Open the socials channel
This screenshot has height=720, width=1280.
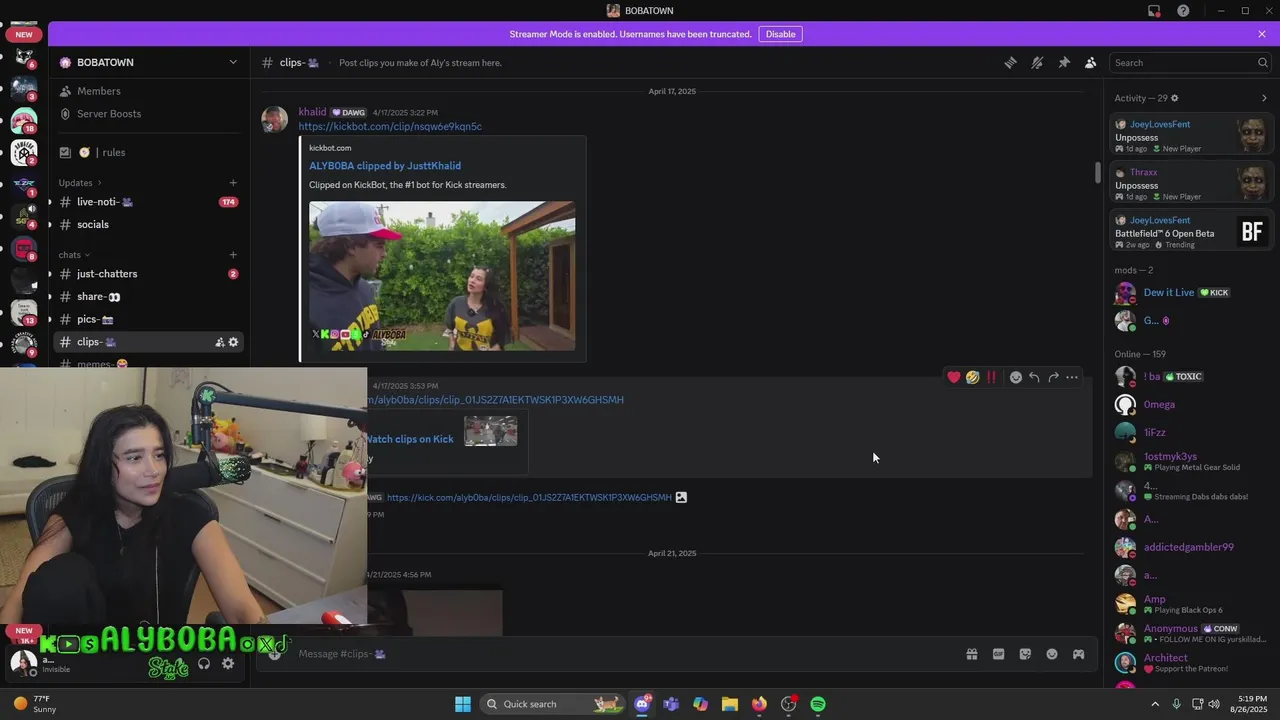click(x=150, y=224)
